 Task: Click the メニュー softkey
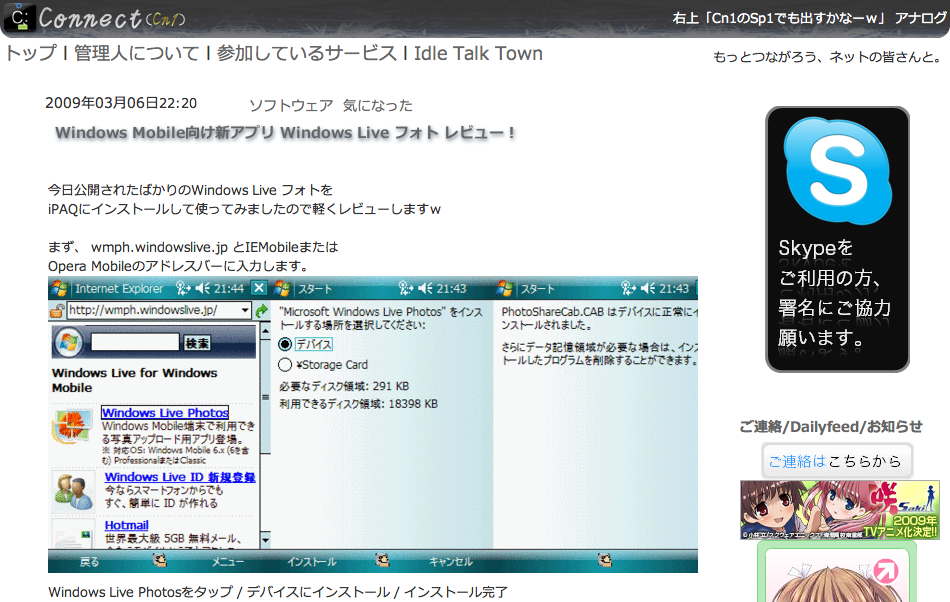click(x=227, y=562)
